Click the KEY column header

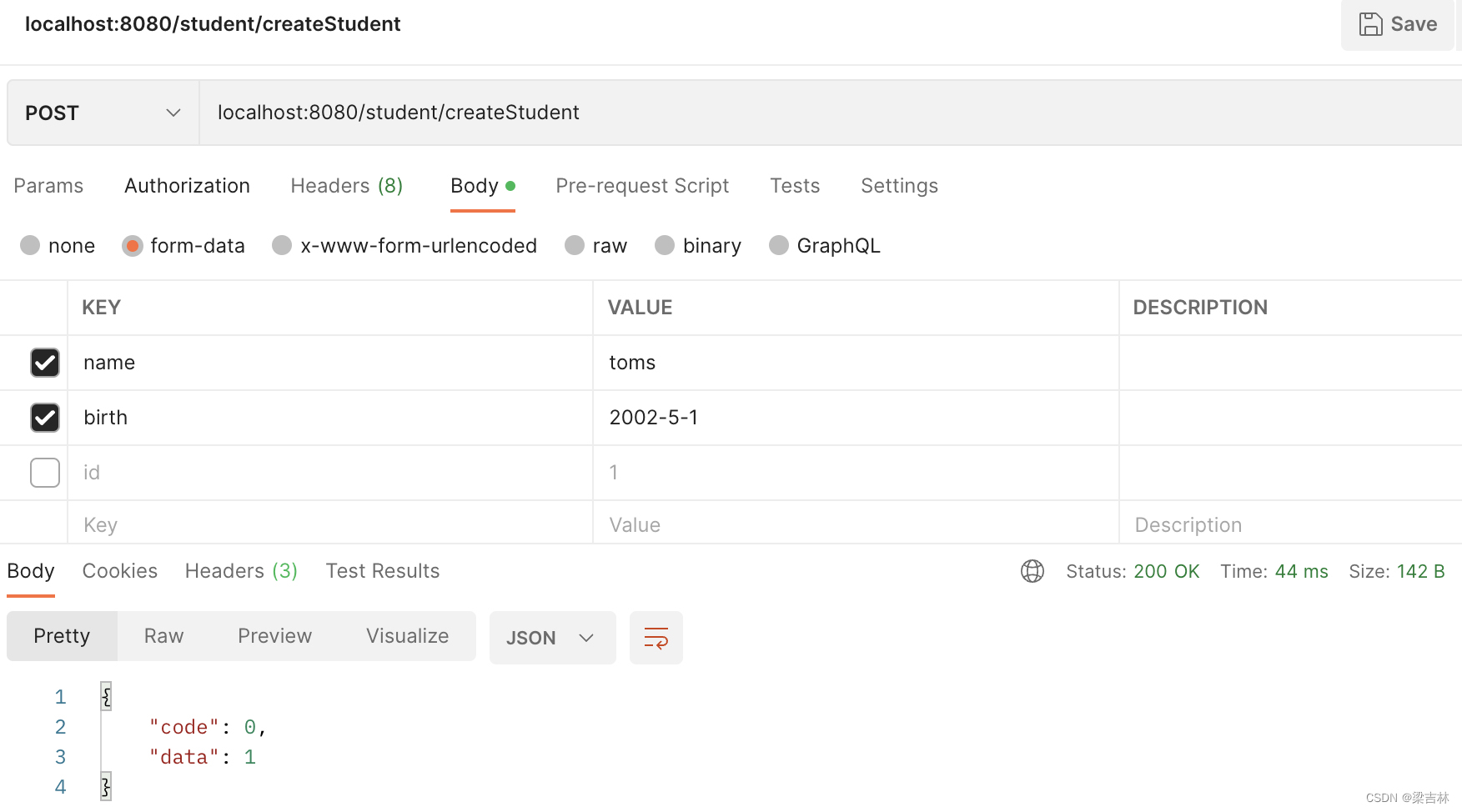pyautogui.click(x=102, y=308)
